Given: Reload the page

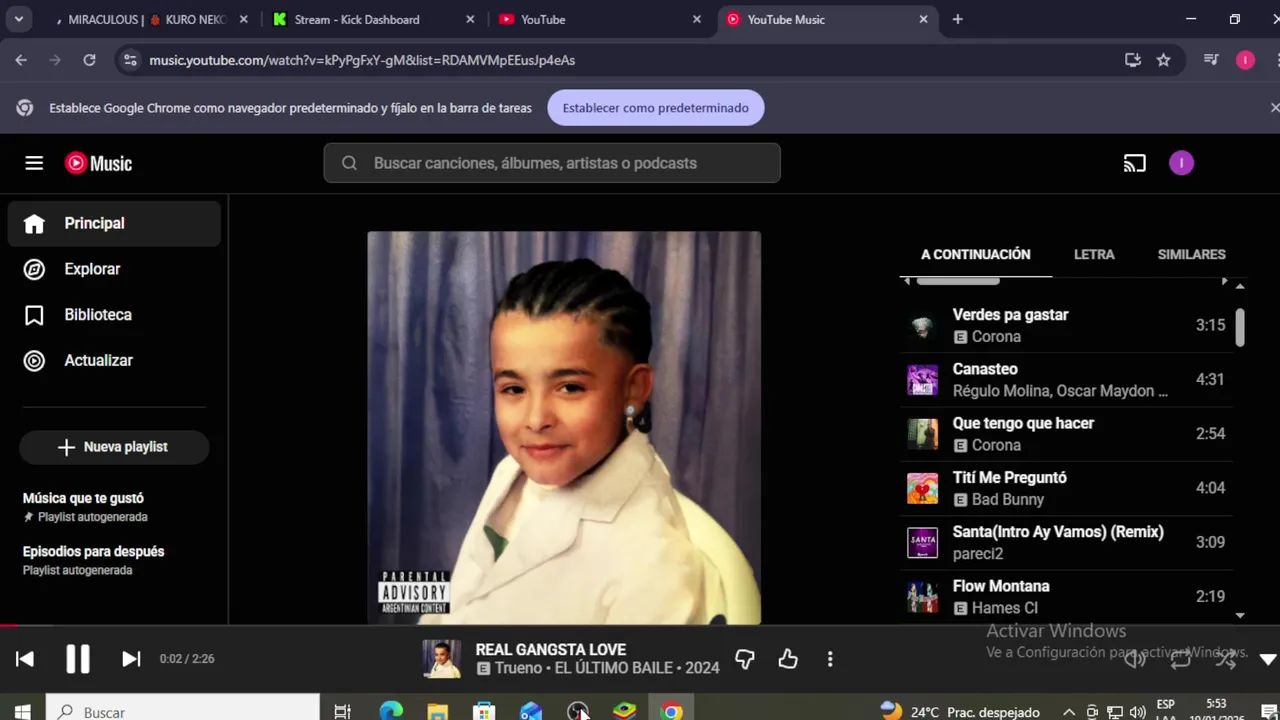Looking at the screenshot, I should coord(89,60).
